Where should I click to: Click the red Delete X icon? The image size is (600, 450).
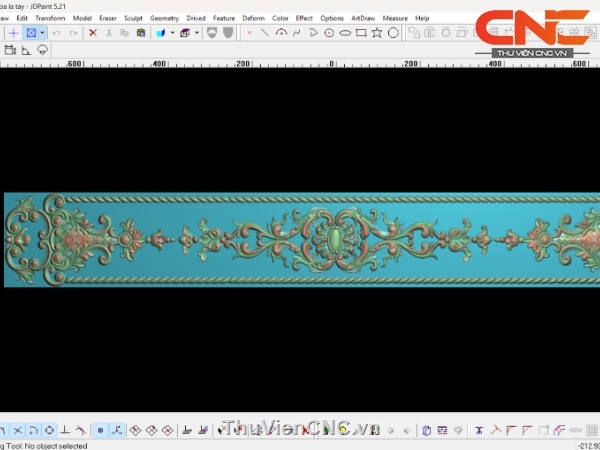tap(93, 33)
